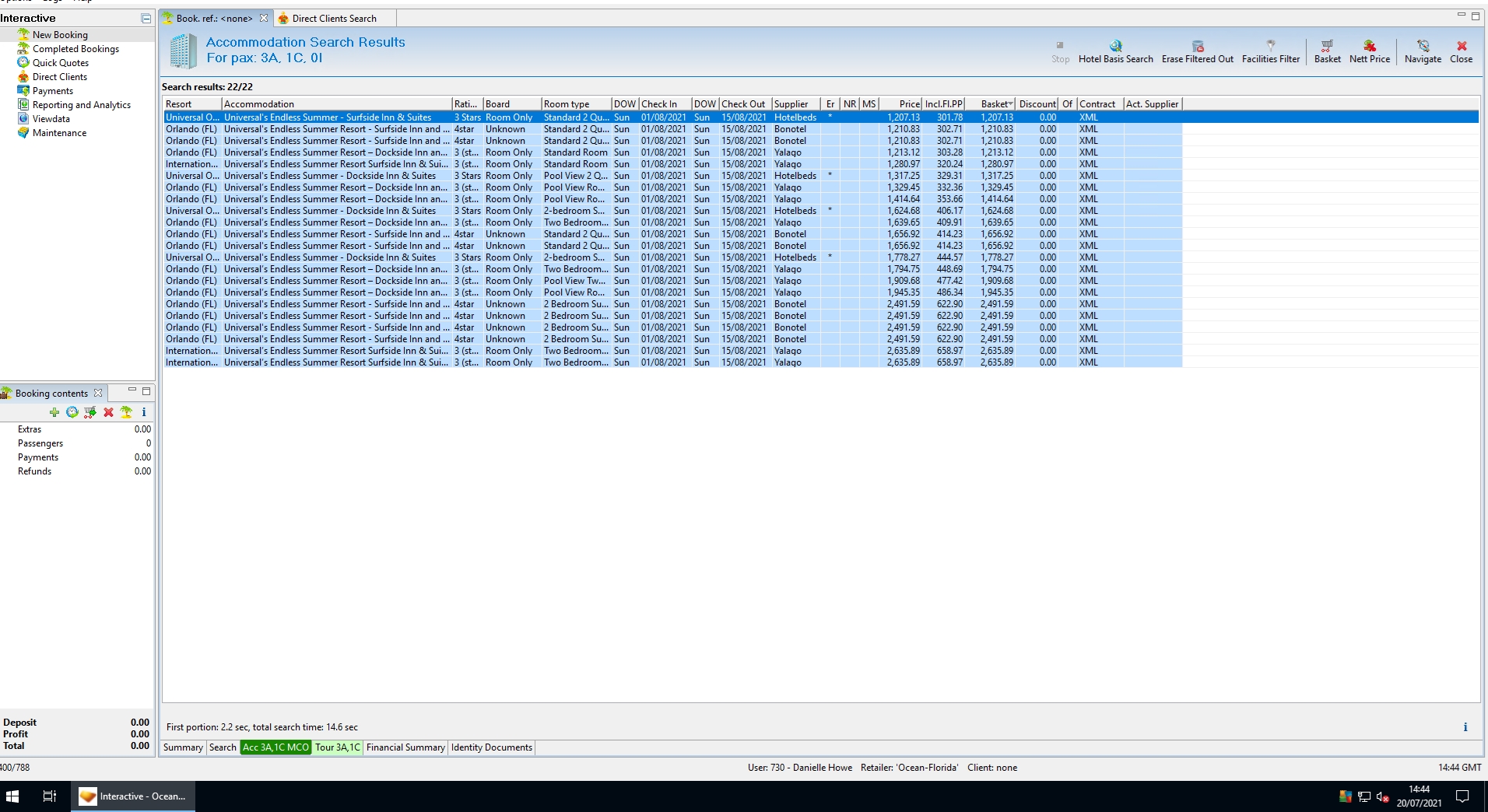This screenshot has height=812, width=1488.
Task: Click the red X delete icon in Booking contents
Action: pos(108,412)
